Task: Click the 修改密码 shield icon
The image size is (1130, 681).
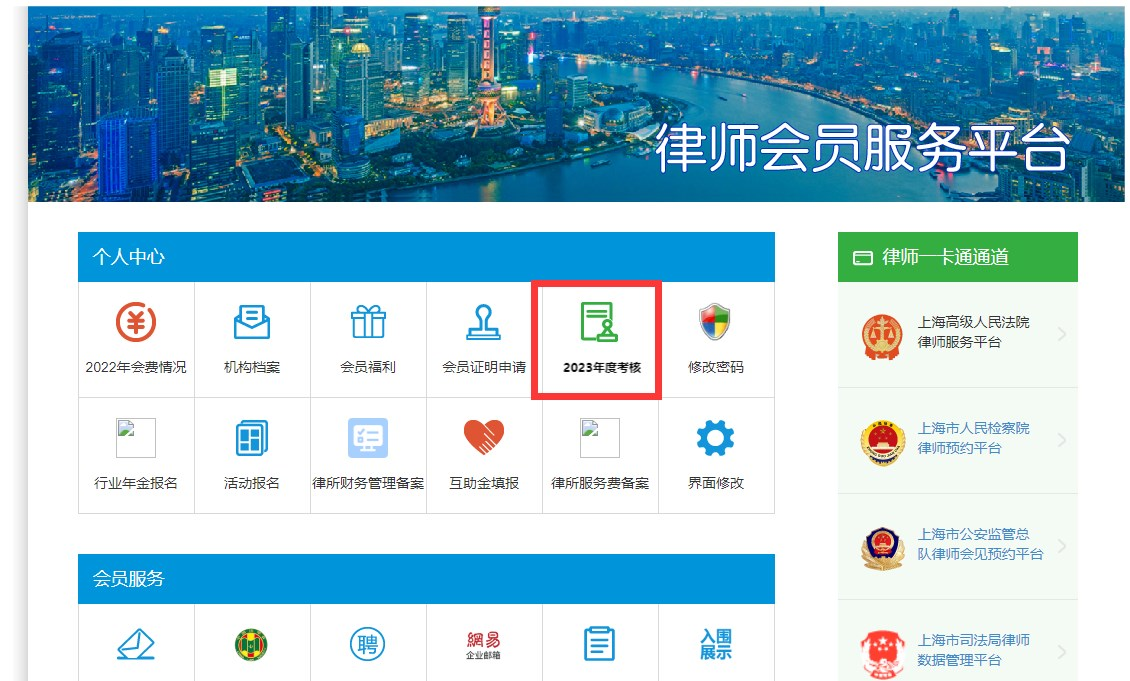Action: (x=715, y=323)
